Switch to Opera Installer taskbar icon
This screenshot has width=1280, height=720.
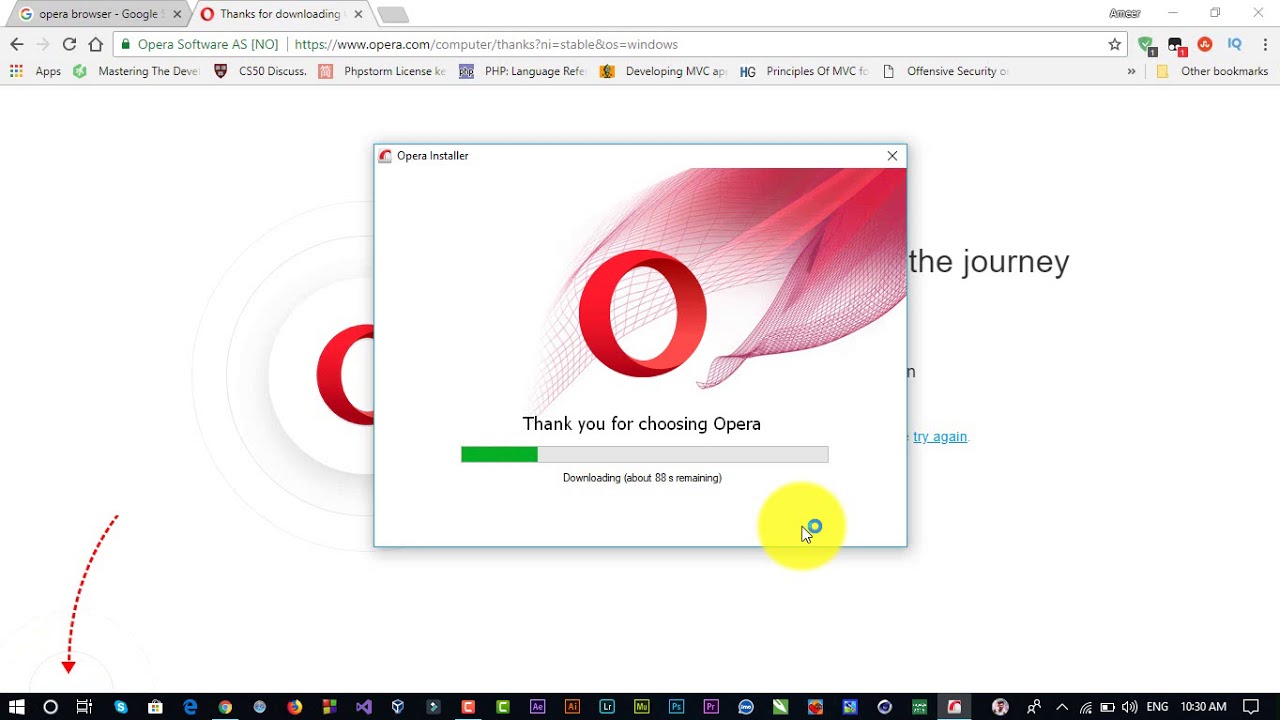(x=954, y=707)
